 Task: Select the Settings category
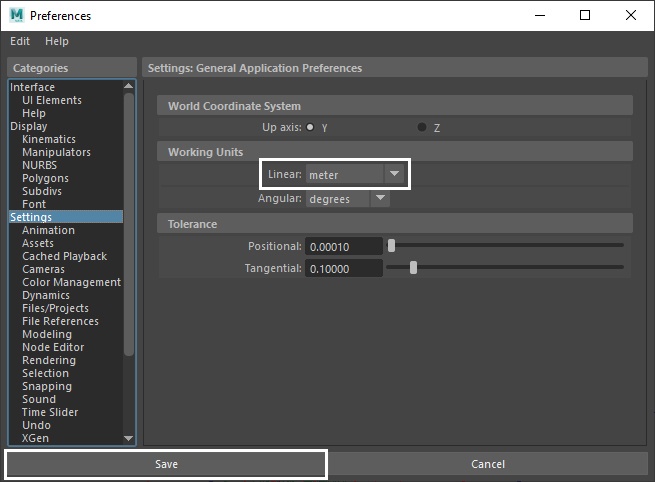[x=66, y=217]
